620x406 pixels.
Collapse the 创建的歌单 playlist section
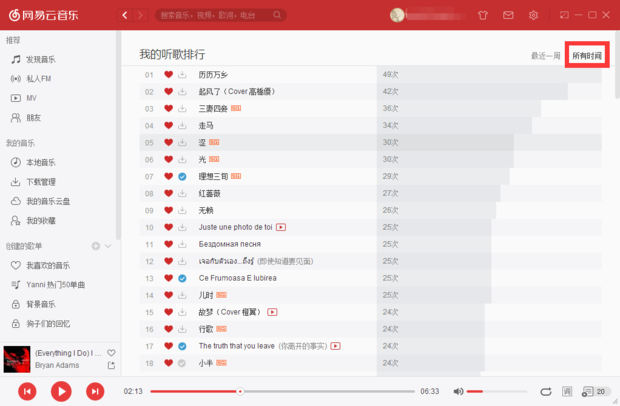[108, 246]
